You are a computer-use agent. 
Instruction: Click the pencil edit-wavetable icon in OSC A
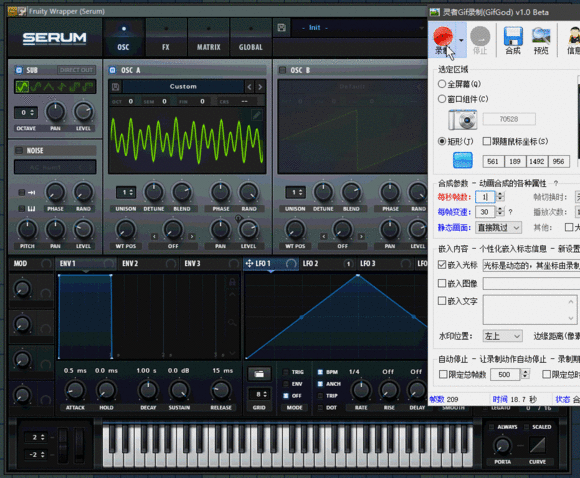click(x=256, y=115)
